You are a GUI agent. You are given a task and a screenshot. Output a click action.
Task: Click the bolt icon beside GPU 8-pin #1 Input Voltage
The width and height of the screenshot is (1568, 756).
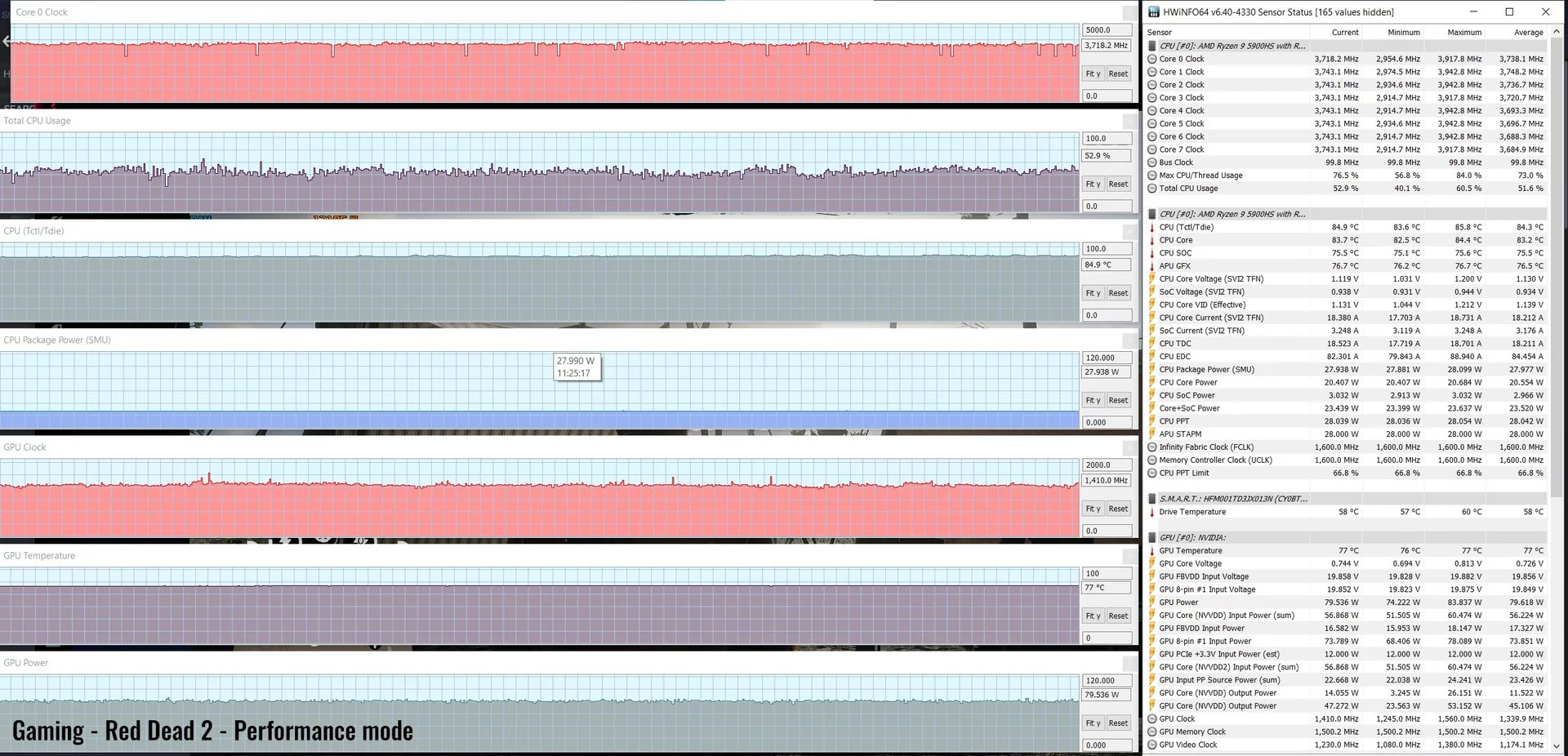(x=1152, y=589)
